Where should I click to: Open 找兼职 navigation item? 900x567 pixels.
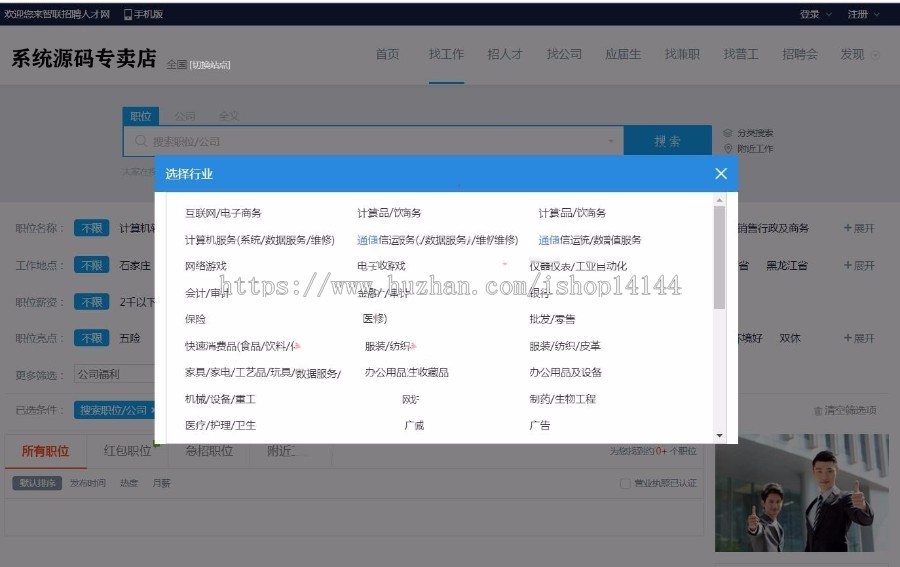pyautogui.click(x=682, y=55)
